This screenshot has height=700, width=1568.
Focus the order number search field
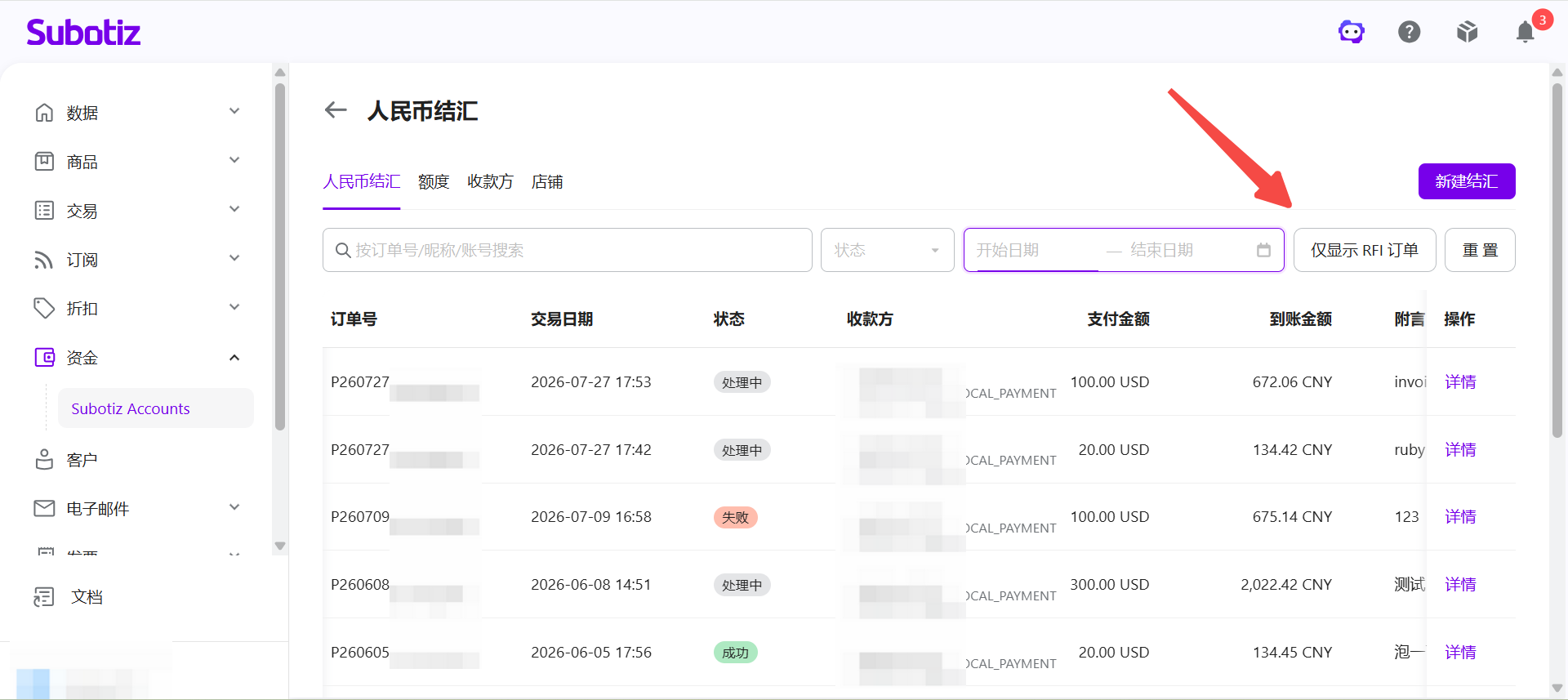[568, 250]
